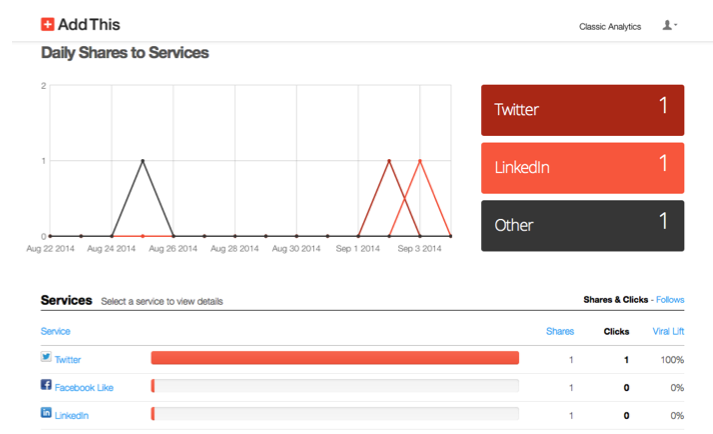713x434 pixels.
Task: Click the Sep 1 2014 axis label
Action: click(358, 248)
